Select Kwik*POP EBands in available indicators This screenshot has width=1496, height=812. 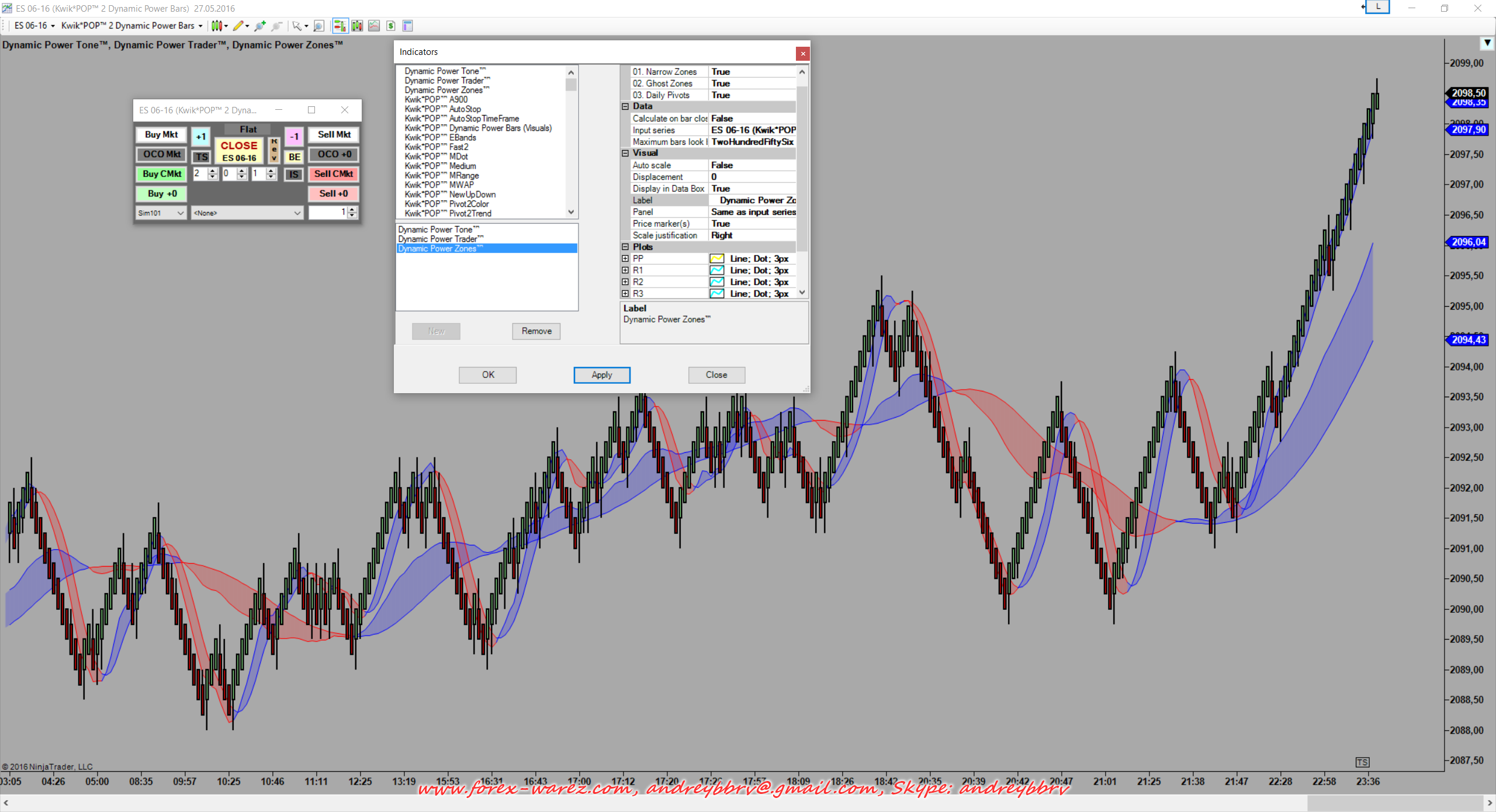[x=441, y=138]
